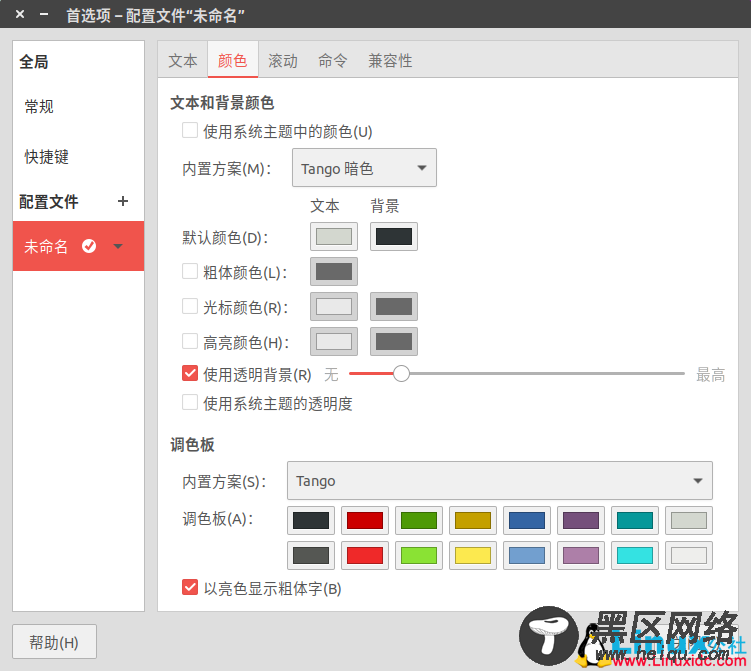Enable 使用系统主题的透明度 checkbox
Image resolution: width=751 pixels, height=671 pixels.
point(190,402)
